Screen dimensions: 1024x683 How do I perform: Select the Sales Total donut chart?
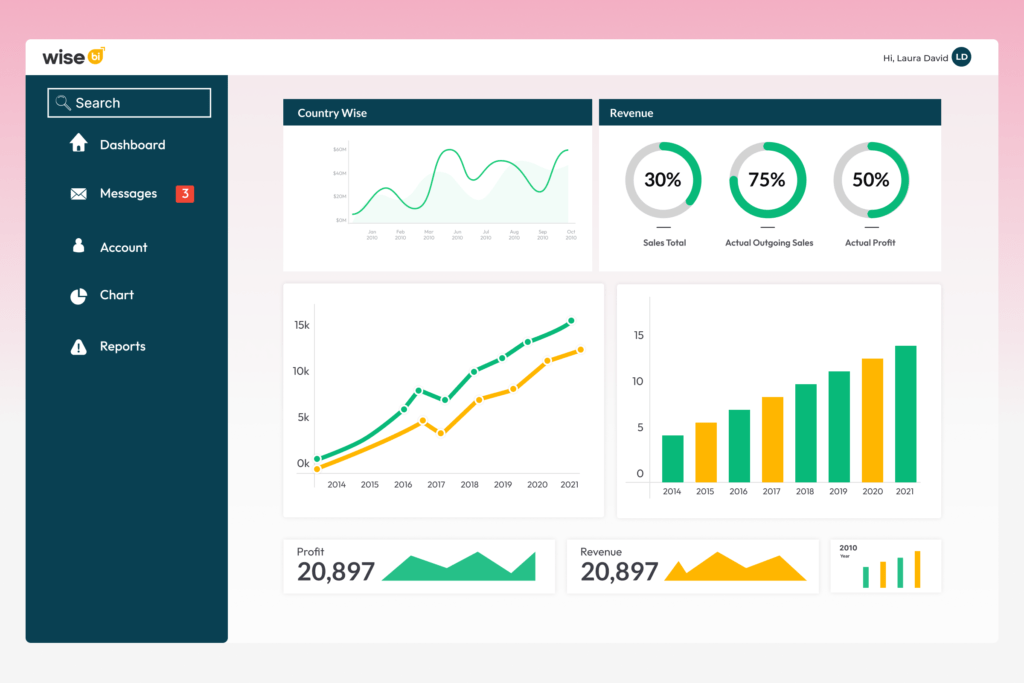pos(664,180)
